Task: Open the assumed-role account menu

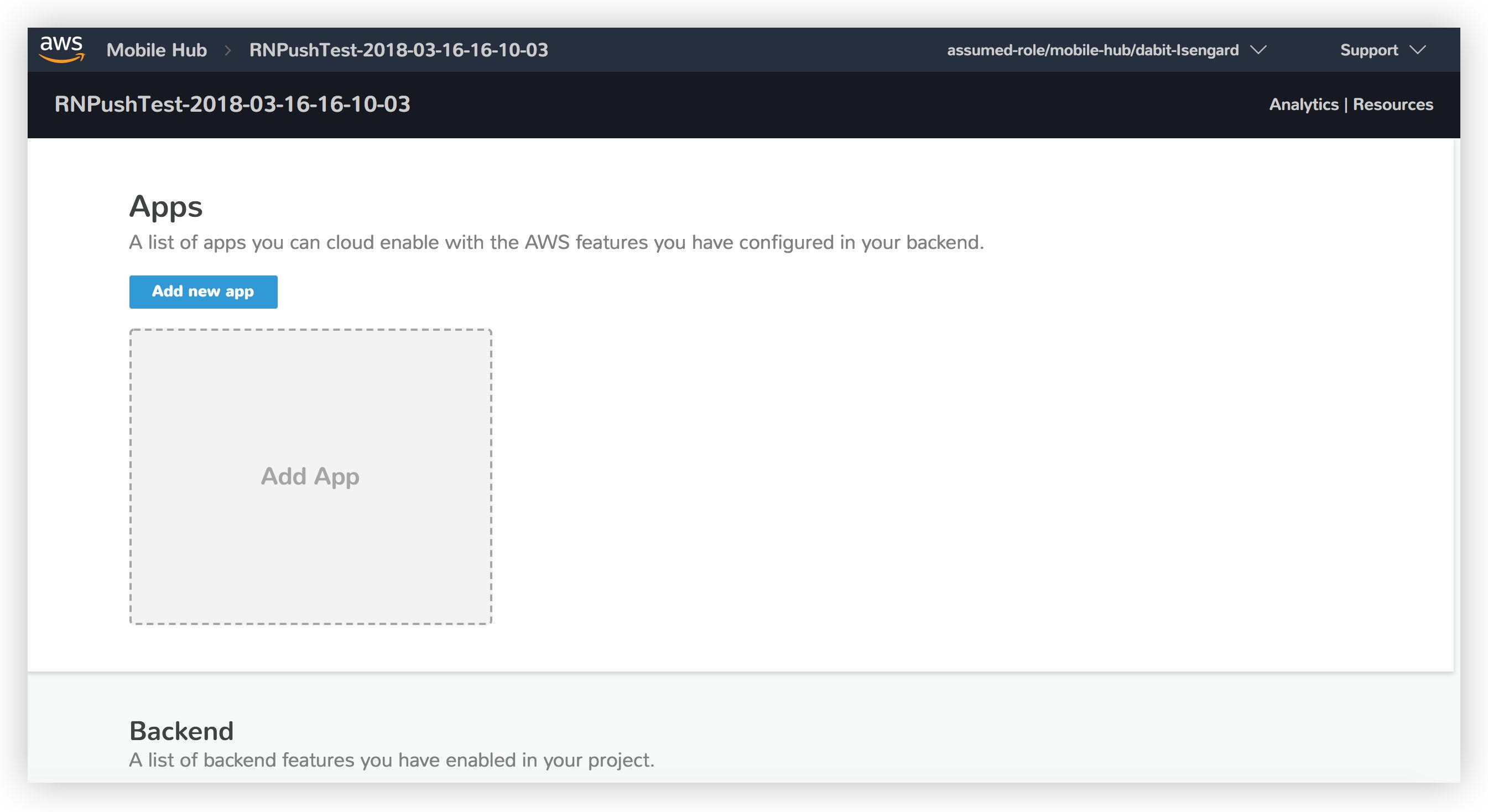Action: [1092, 50]
